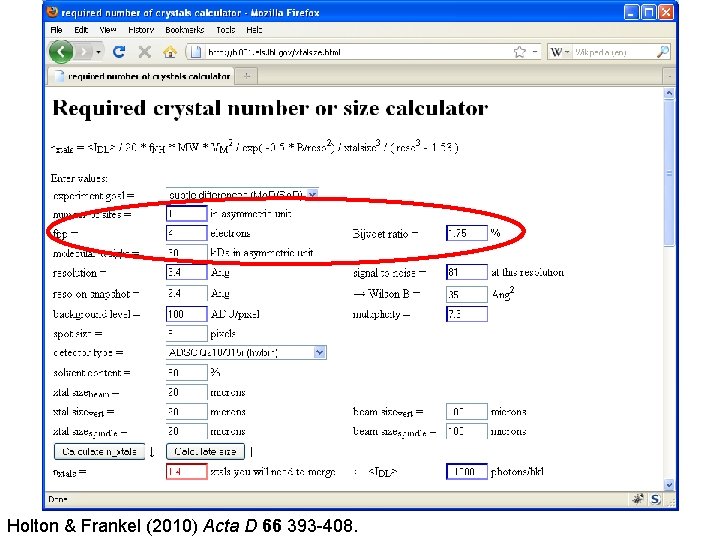The width and height of the screenshot is (720, 540).
Task: Click the Firefox logo in title bar
Action: [53, 12]
